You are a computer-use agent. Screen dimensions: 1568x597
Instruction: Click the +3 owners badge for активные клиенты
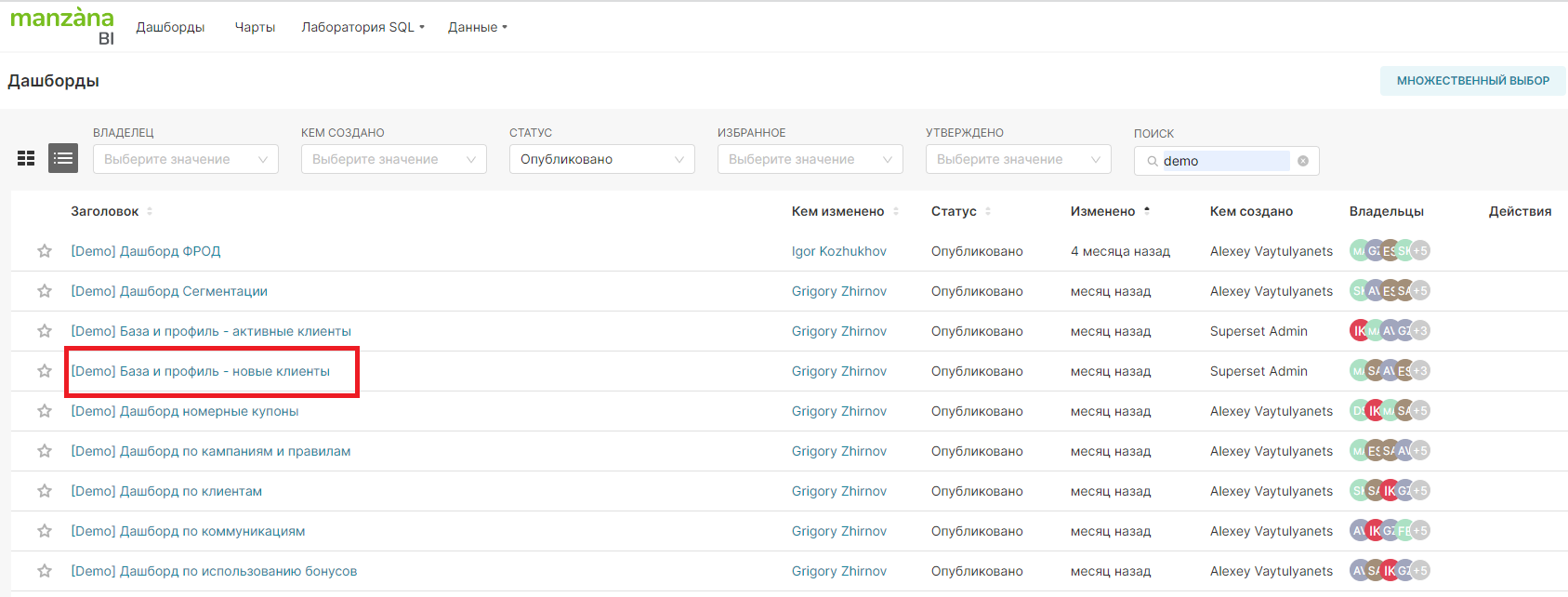pos(1420,331)
